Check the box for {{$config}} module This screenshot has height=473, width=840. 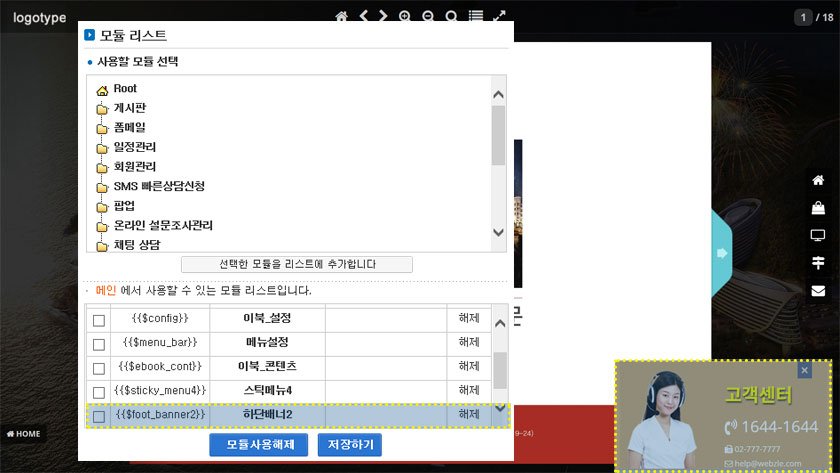99,320
